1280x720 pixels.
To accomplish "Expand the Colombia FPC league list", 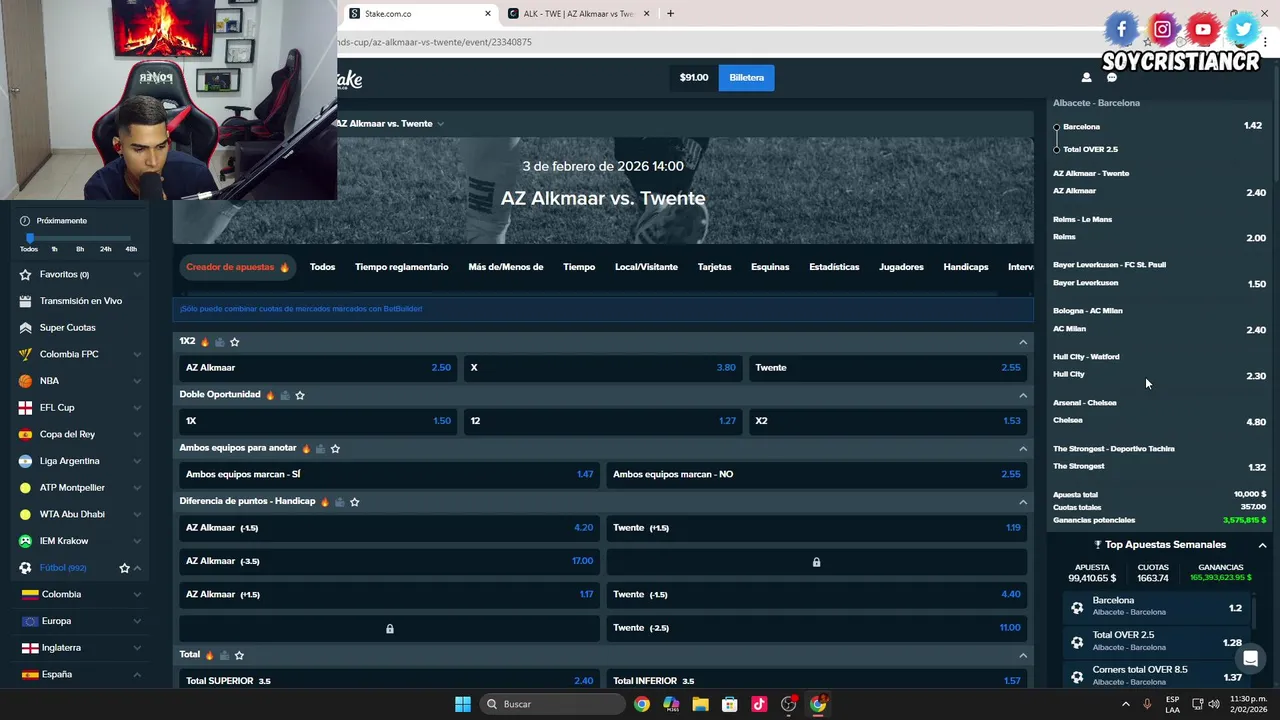I will [137, 354].
